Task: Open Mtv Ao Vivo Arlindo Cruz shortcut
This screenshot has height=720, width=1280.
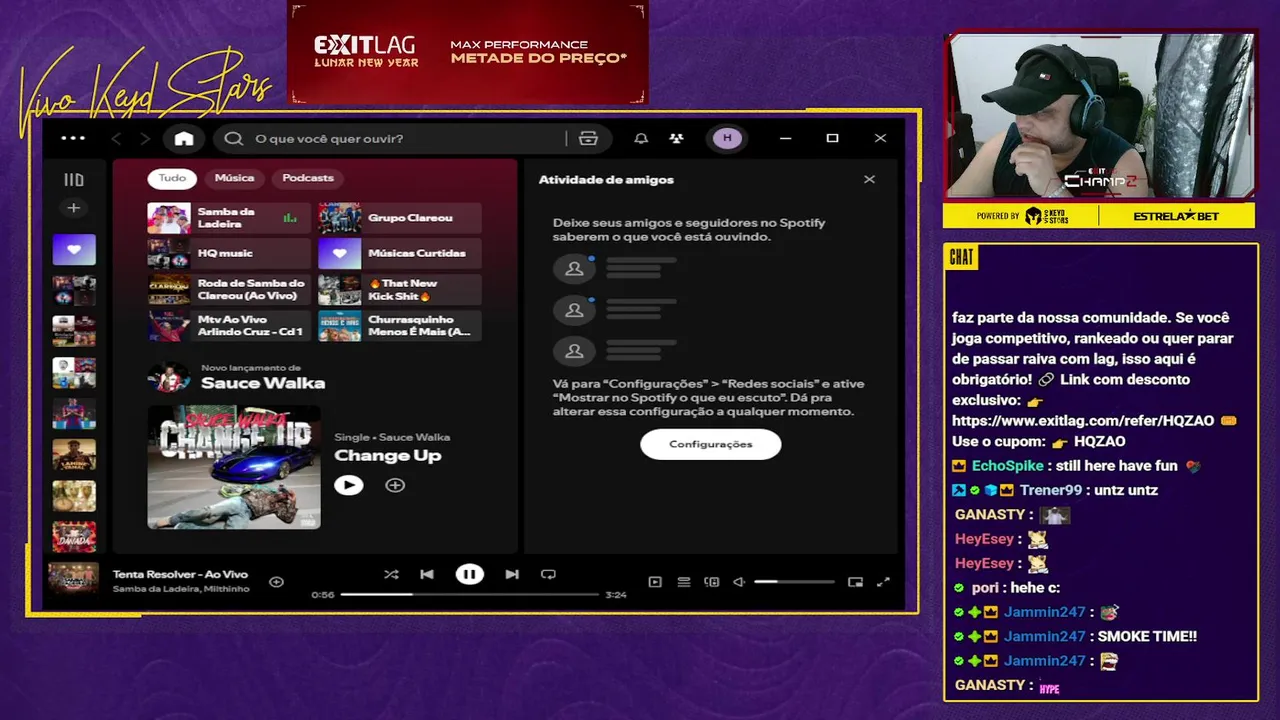Action: [229, 326]
